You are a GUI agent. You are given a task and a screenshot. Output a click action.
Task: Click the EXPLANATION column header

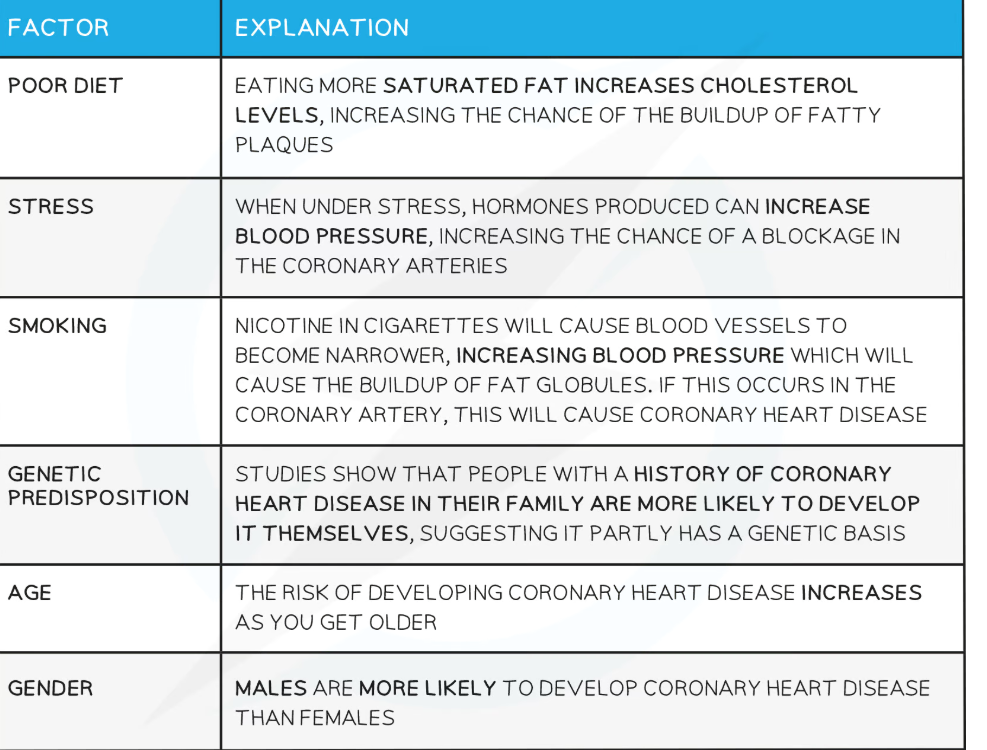coord(321,27)
